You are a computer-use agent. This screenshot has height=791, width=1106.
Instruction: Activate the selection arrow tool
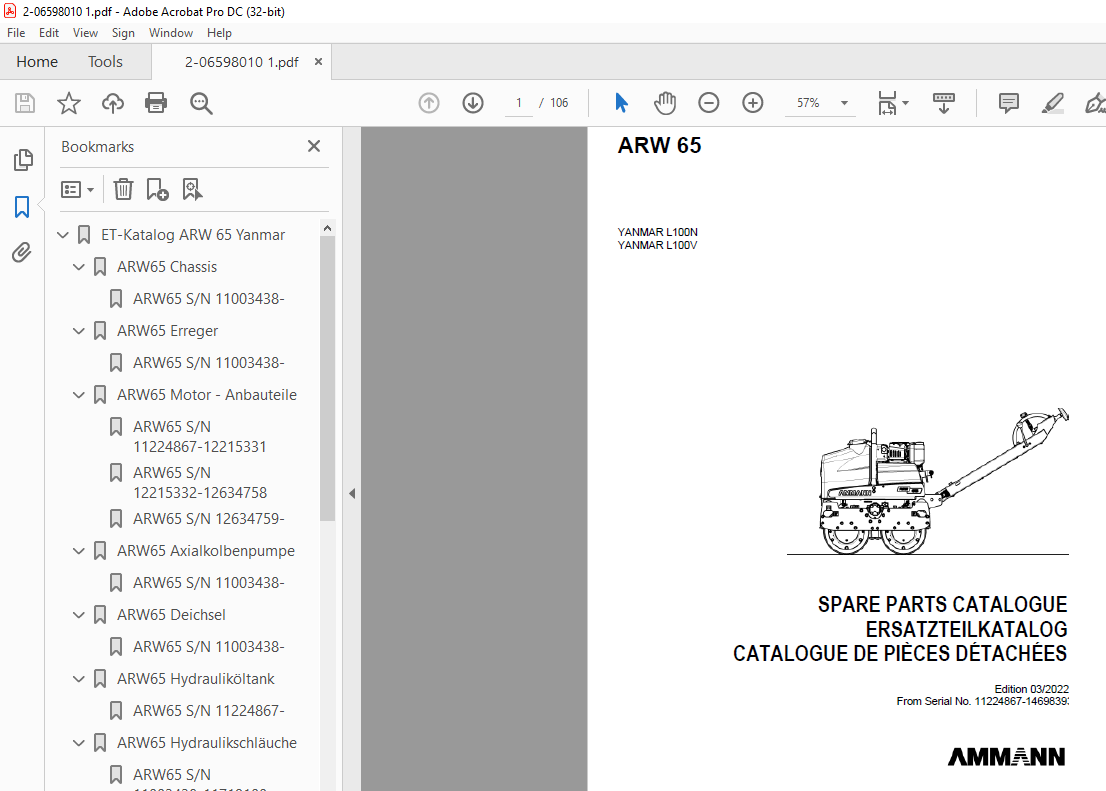(621, 103)
